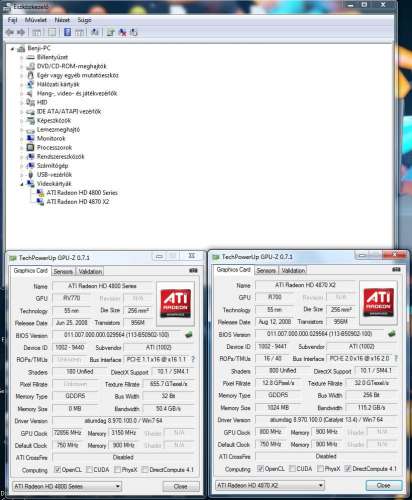Switch to Validation tab in HD 4800 Series GPU-Z
The image size is (412, 500).
coord(90,271)
